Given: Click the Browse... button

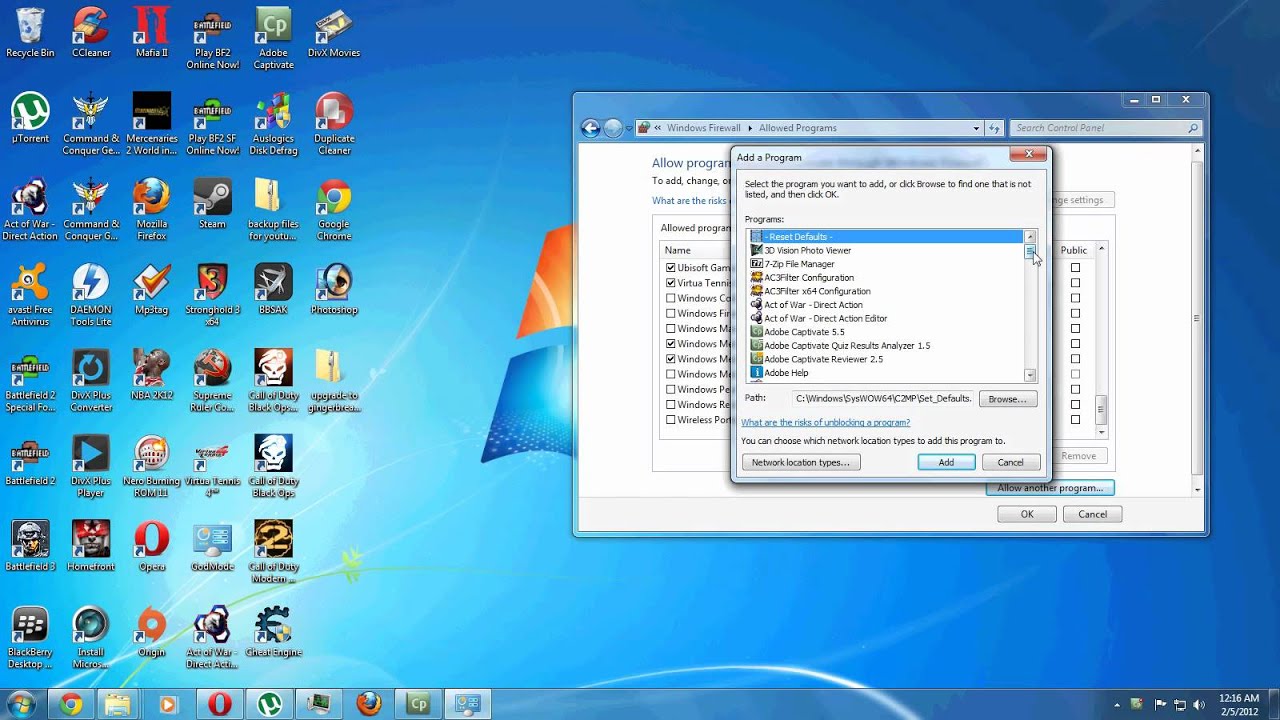Looking at the screenshot, I should click(1007, 399).
